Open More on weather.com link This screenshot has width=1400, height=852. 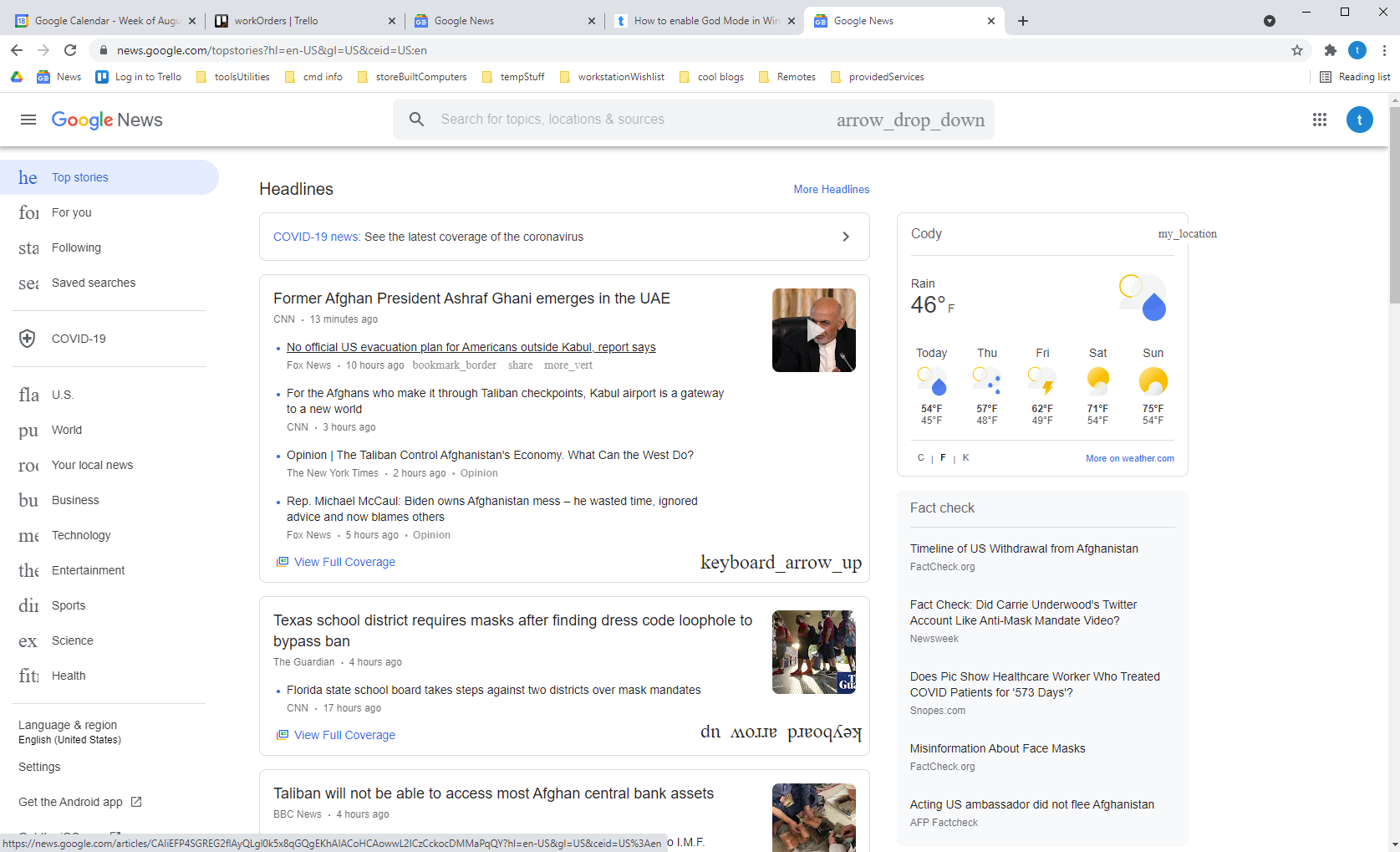pyautogui.click(x=1130, y=458)
